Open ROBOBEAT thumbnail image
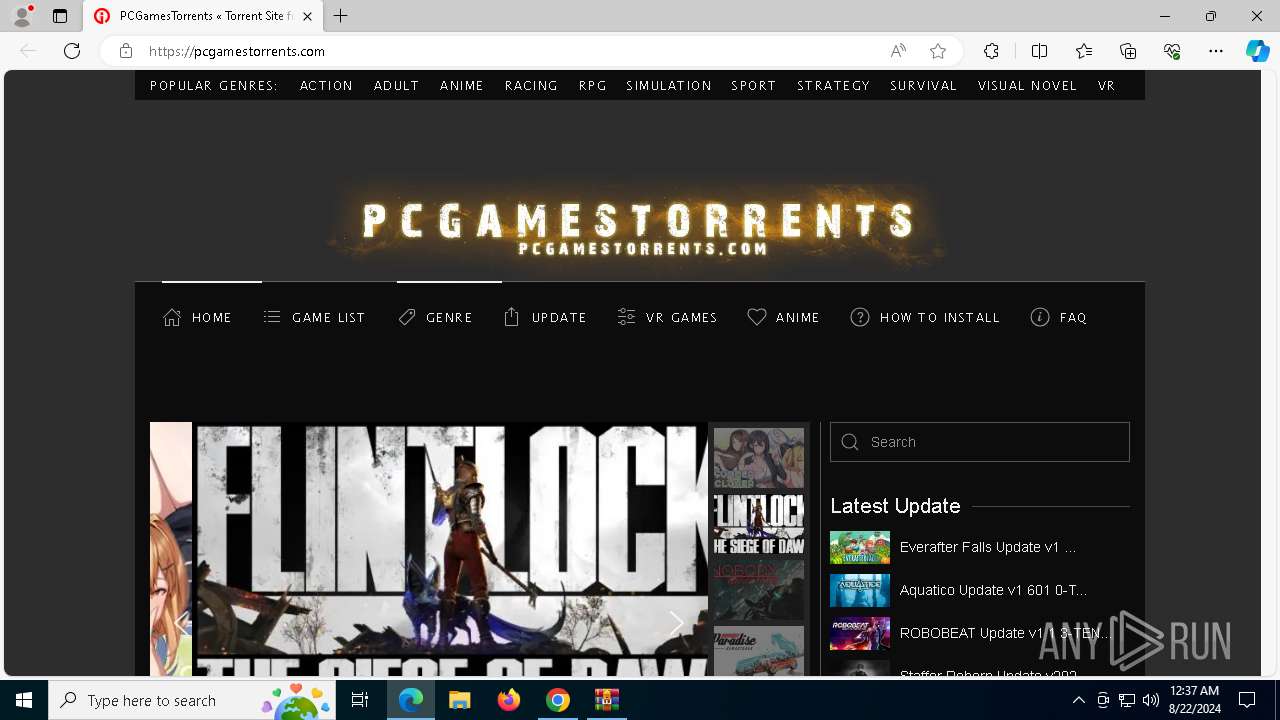 [860, 633]
